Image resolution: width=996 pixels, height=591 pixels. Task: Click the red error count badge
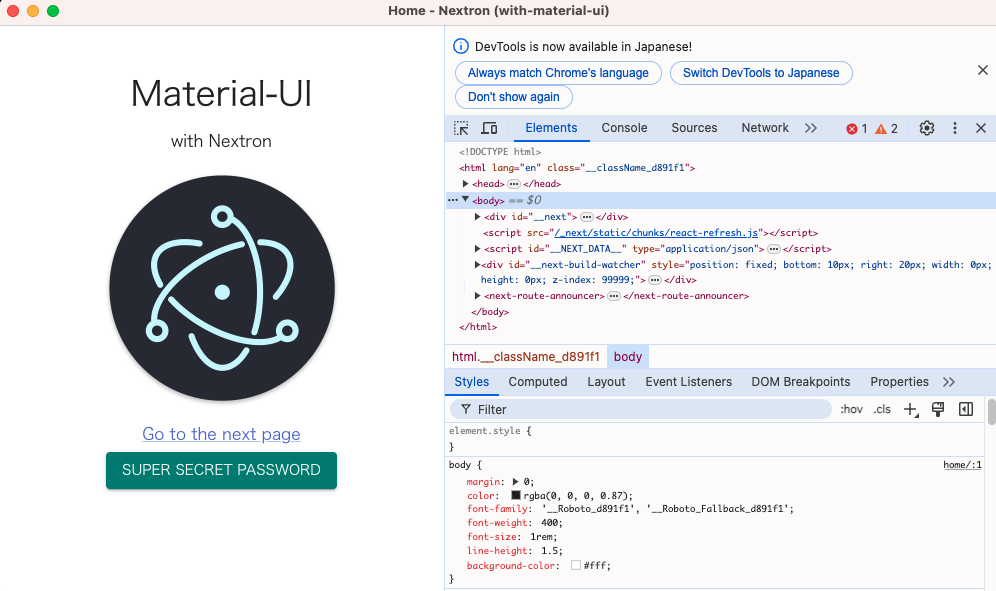coord(857,129)
